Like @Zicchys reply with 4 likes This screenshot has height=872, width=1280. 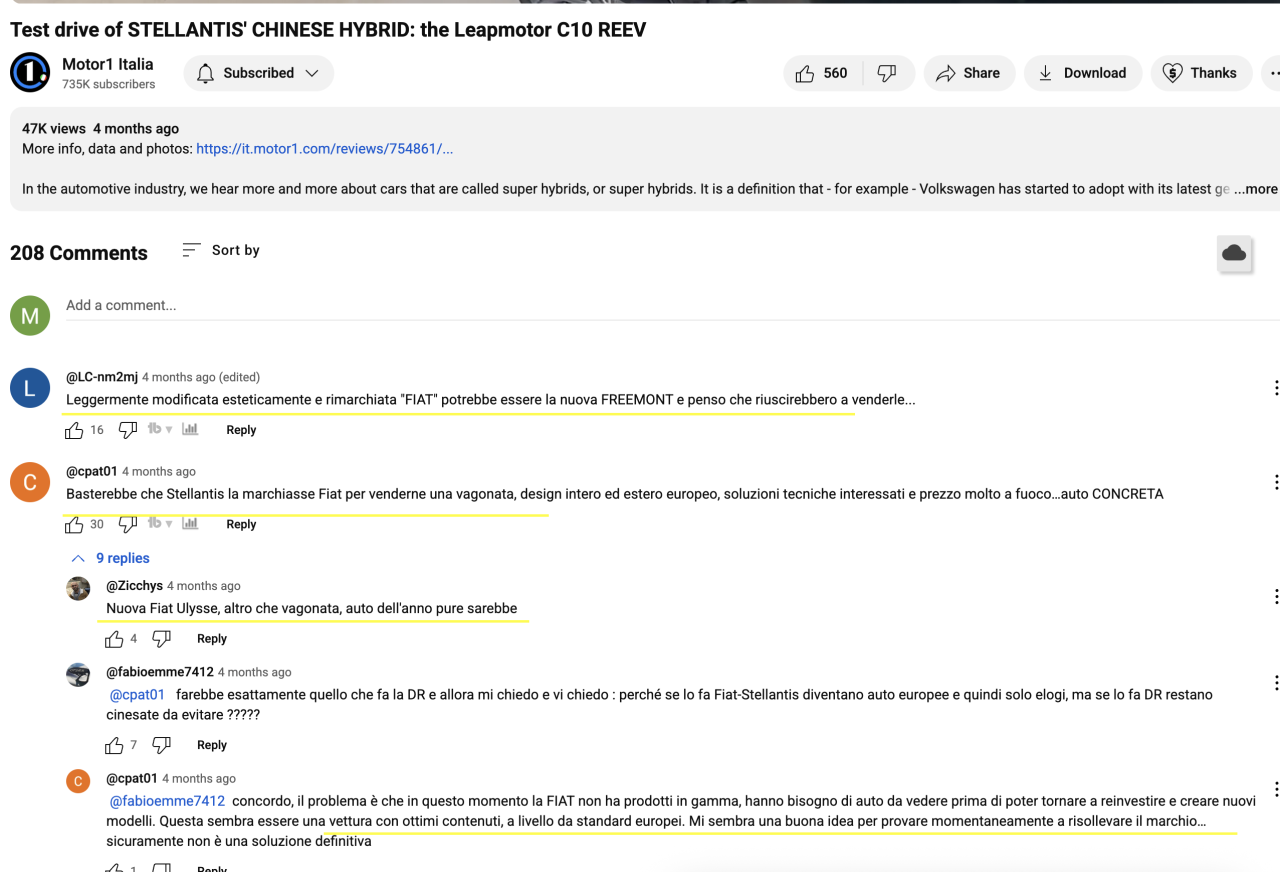pos(114,639)
